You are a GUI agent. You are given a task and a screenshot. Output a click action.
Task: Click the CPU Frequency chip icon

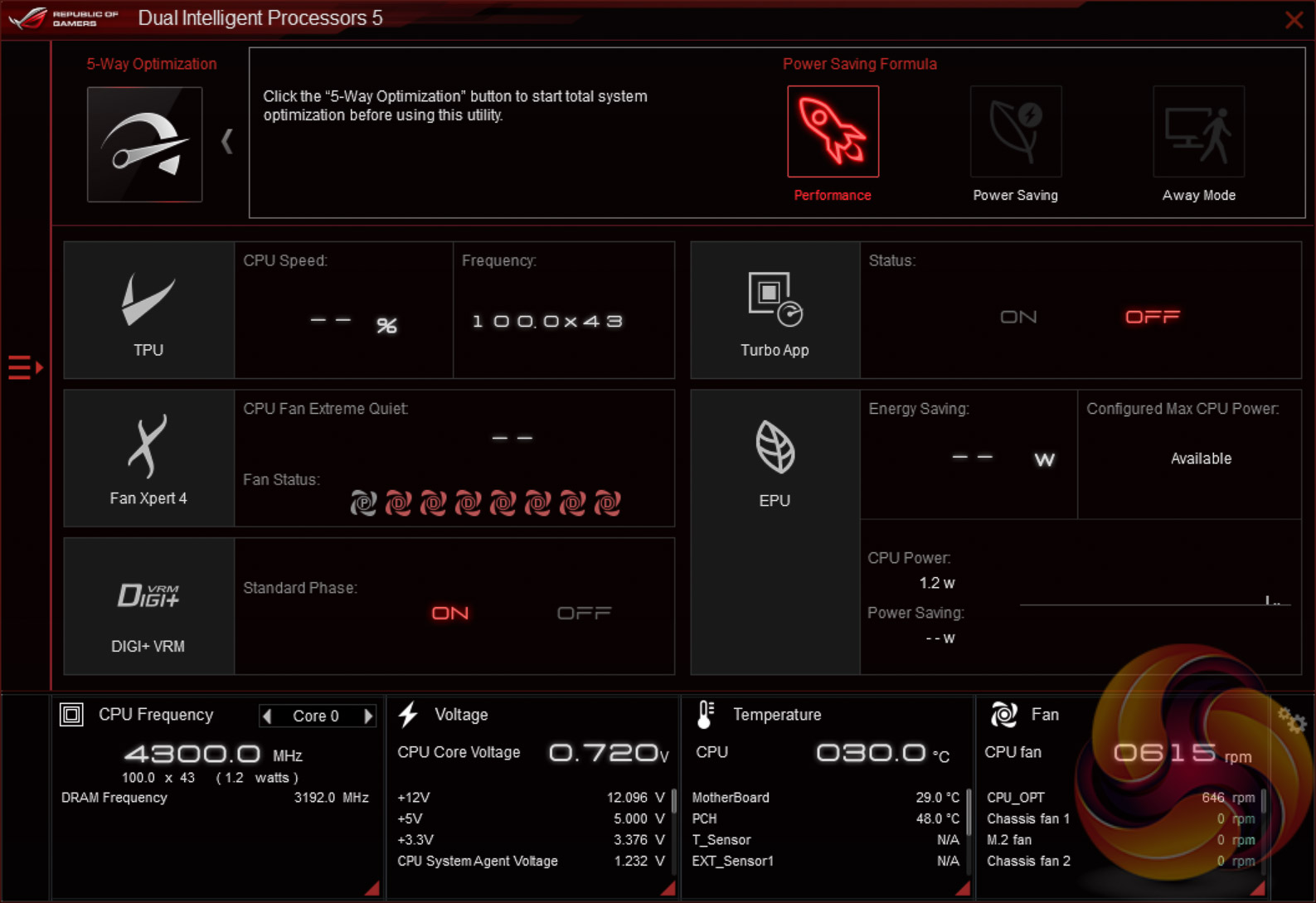(71, 715)
